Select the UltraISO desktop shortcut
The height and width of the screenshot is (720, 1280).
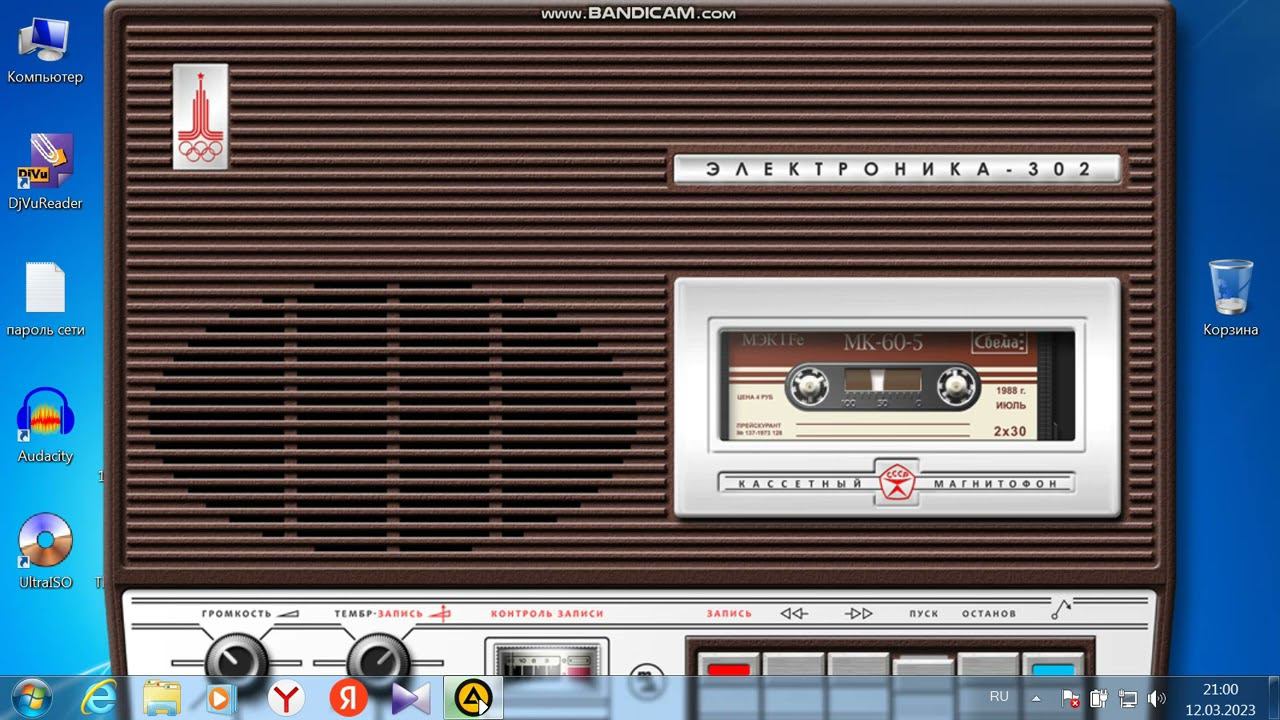(45, 552)
